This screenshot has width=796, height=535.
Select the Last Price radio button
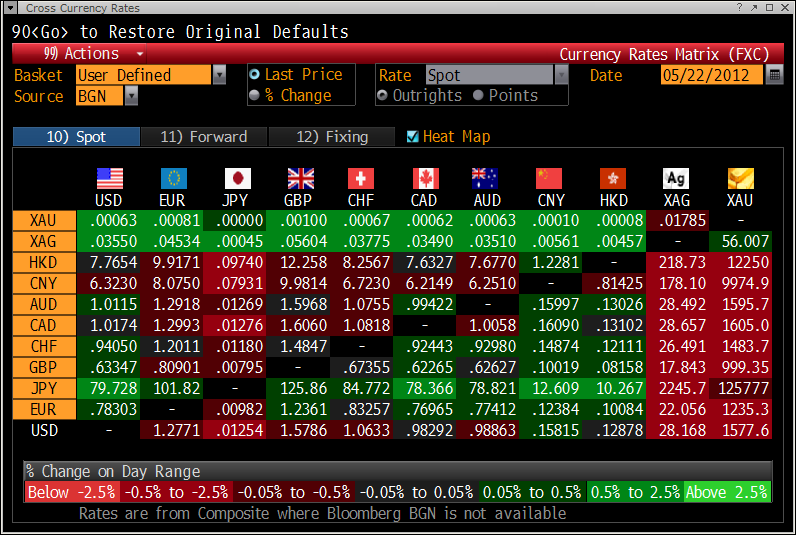click(255, 75)
